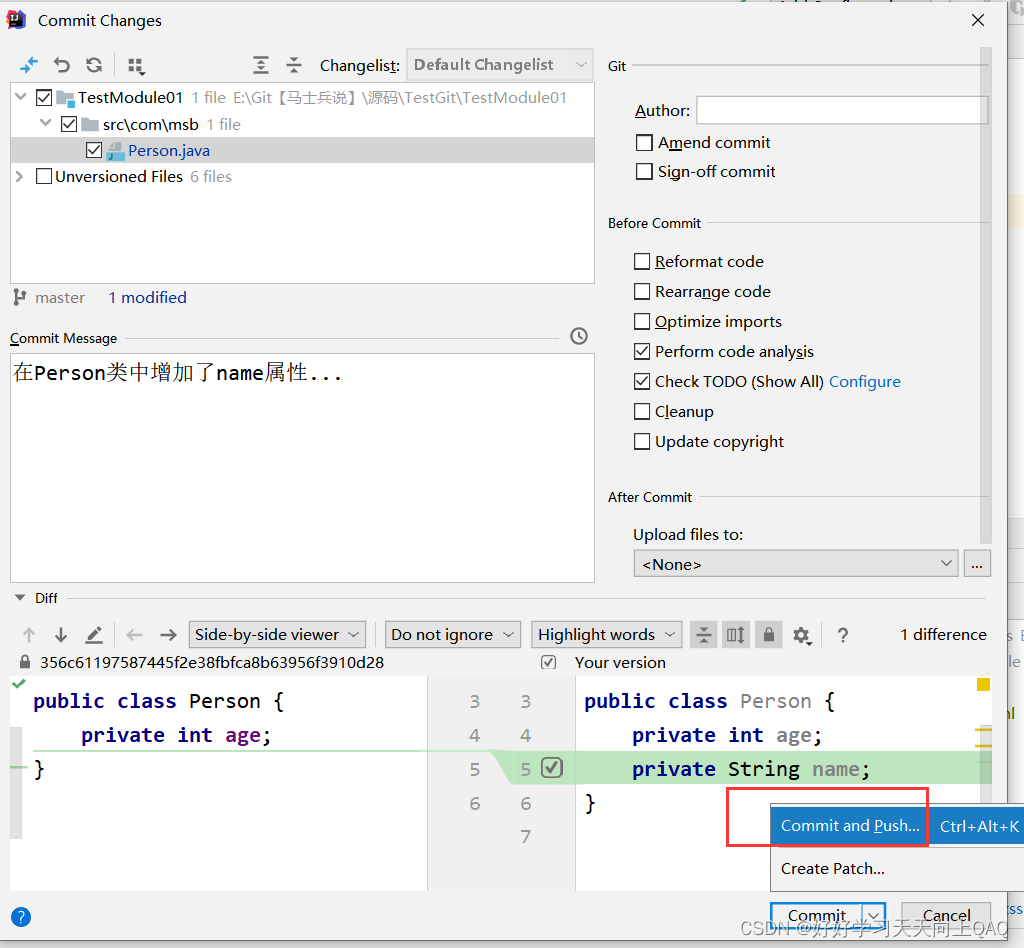The width and height of the screenshot is (1024, 948).
Task: Click the Group By icon
Action: 136,66
